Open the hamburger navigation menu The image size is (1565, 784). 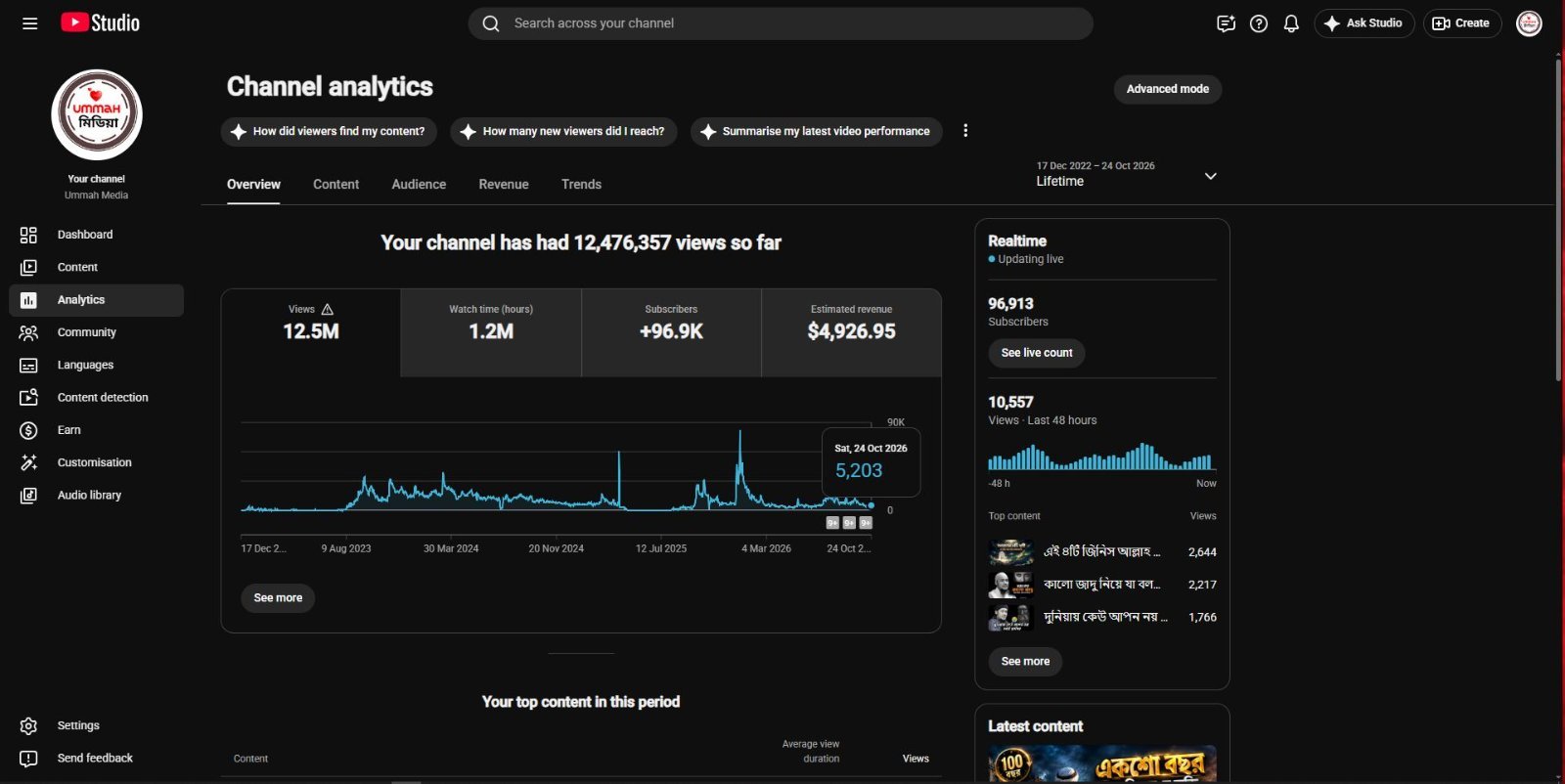click(30, 23)
